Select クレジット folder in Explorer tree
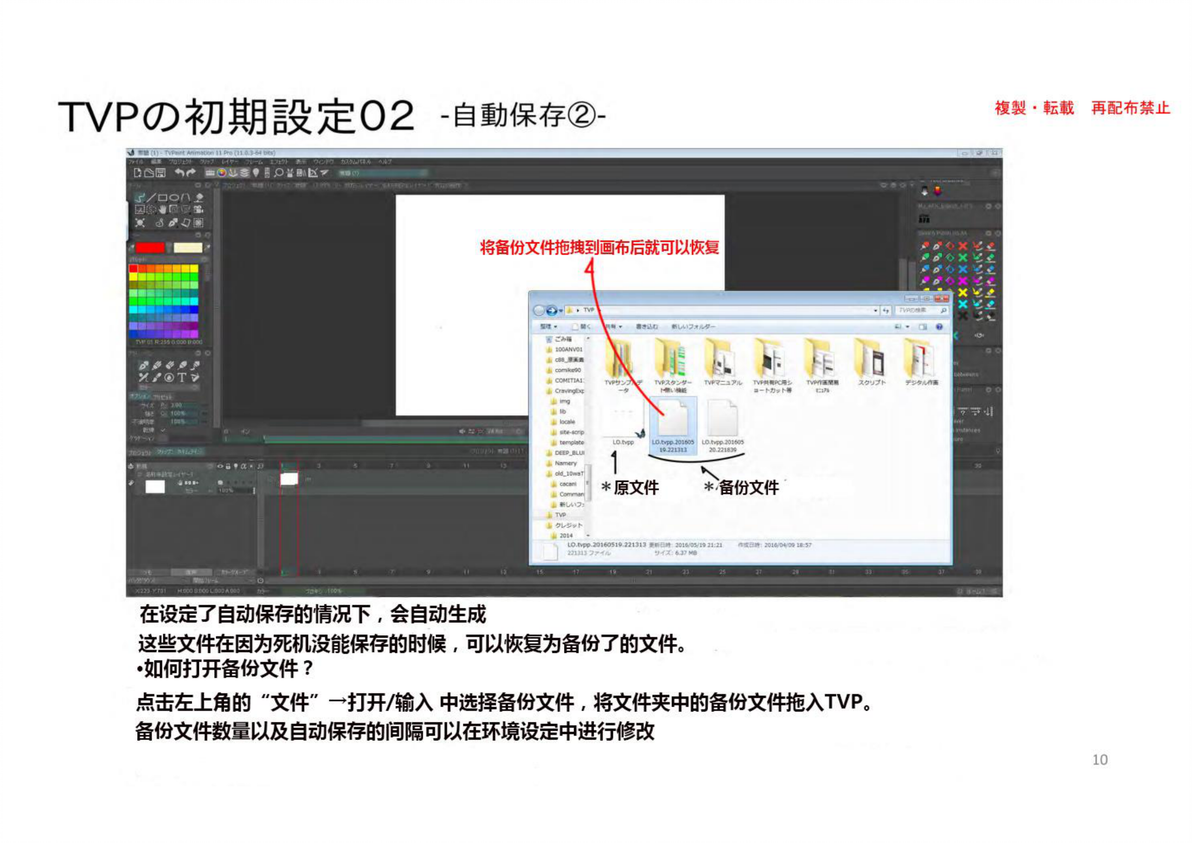Viewport: 1192px width, 843px height. [x=563, y=525]
